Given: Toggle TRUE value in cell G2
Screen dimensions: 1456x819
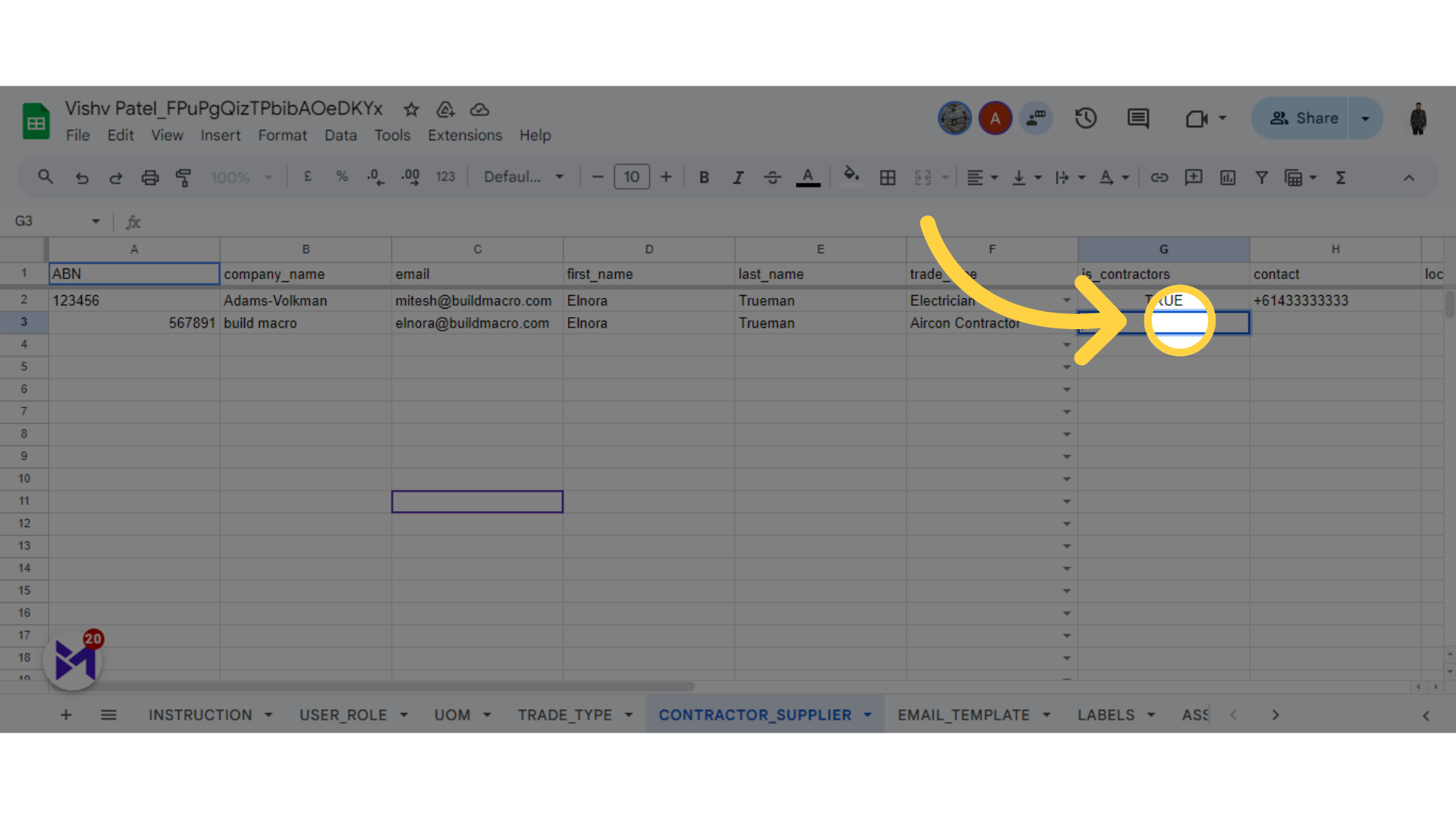Looking at the screenshot, I should pyautogui.click(x=1162, y=300).
